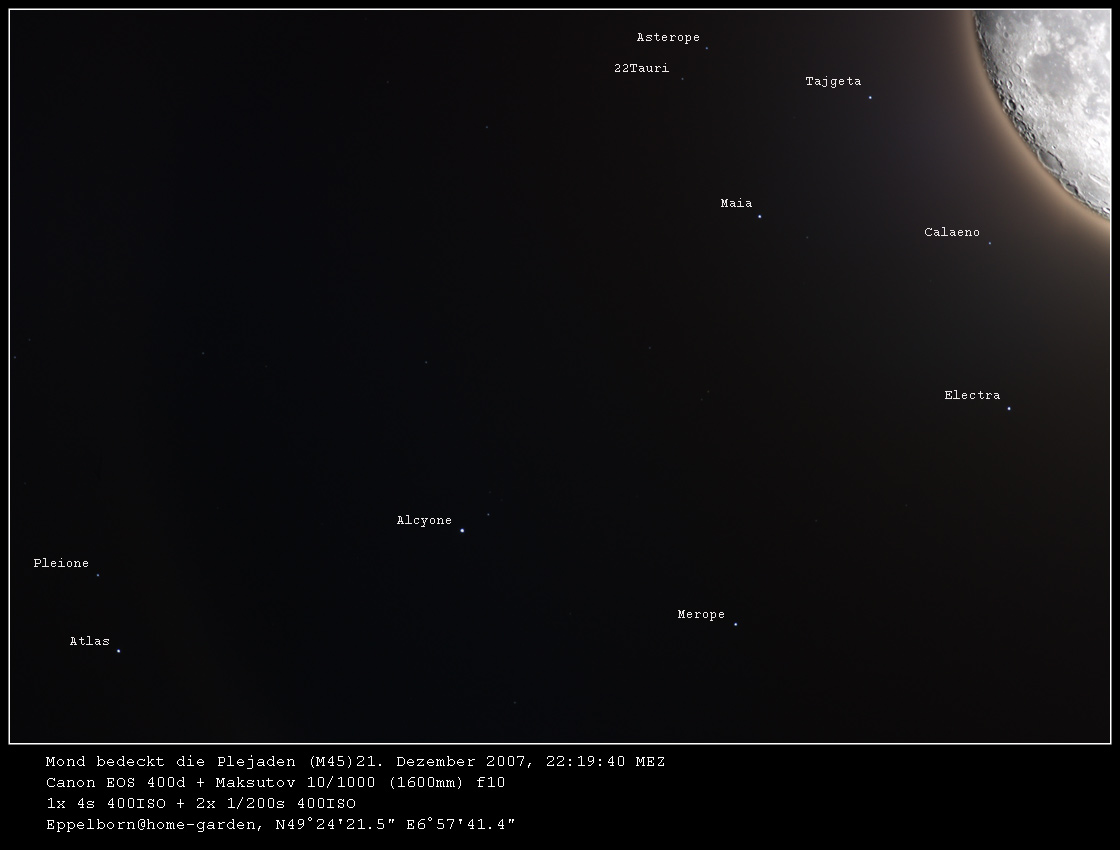This screenshot has height=850, width=1120.
Task: Click the Calaeno star label
Action: click(951, 232)
